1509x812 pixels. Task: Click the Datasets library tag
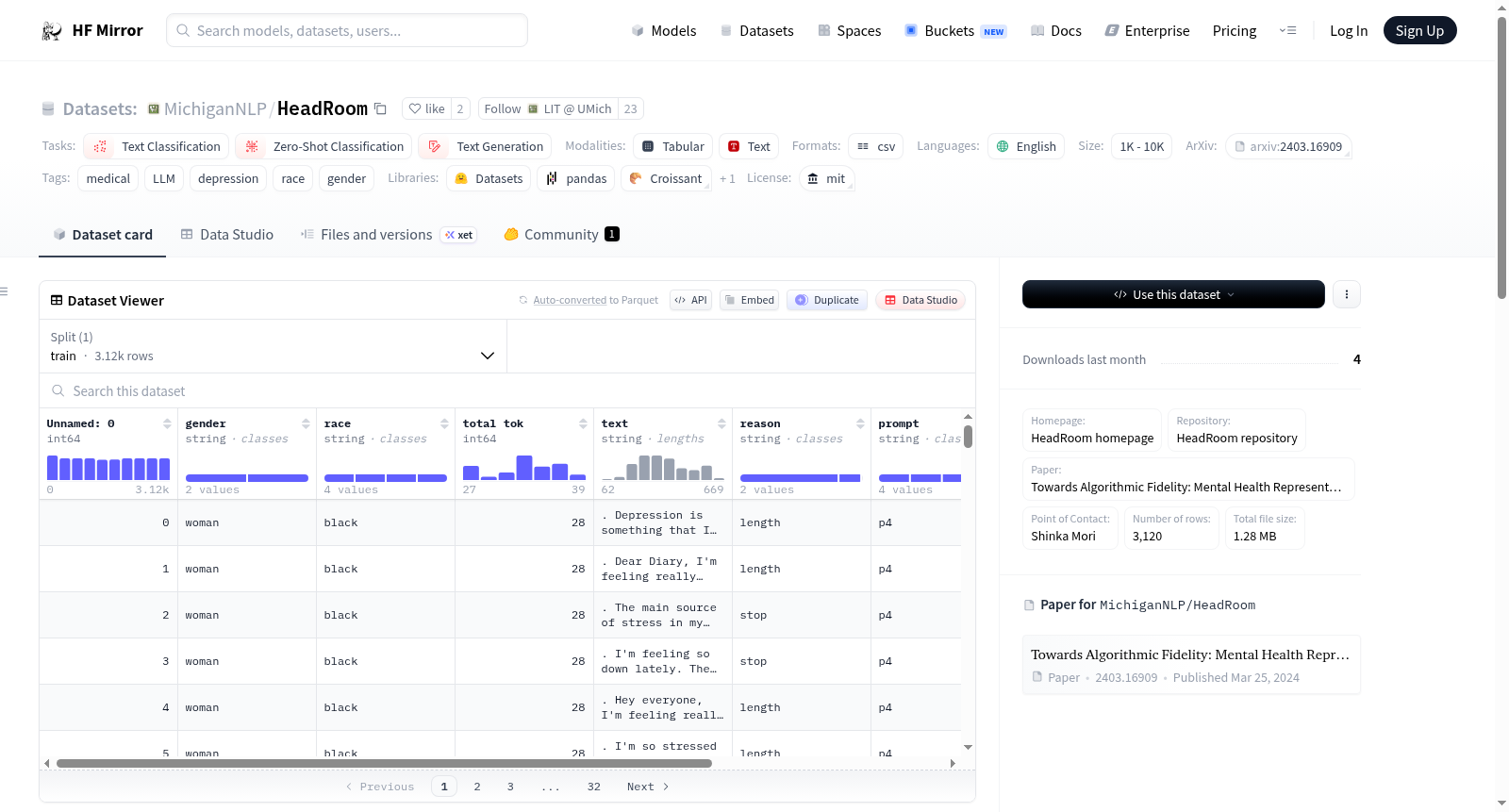pyautogui.click(x=489, y=178)
